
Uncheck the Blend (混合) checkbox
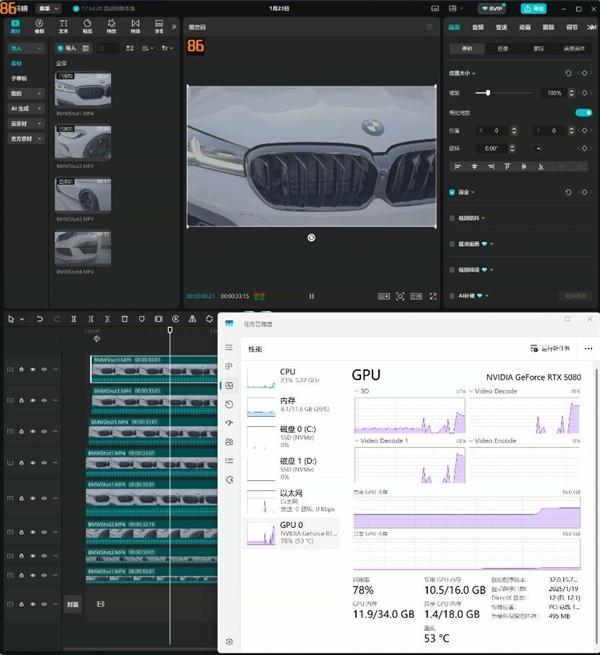coord(452,192)
